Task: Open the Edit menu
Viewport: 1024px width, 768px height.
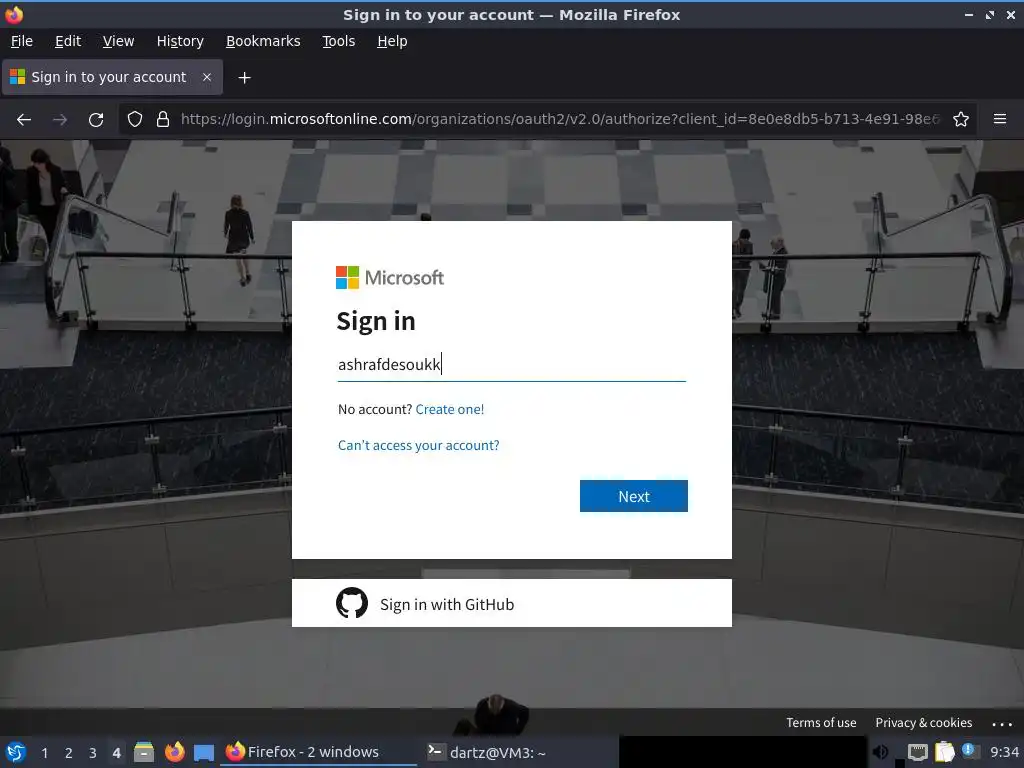Action: pyautogui.click(x=68, y=41)
